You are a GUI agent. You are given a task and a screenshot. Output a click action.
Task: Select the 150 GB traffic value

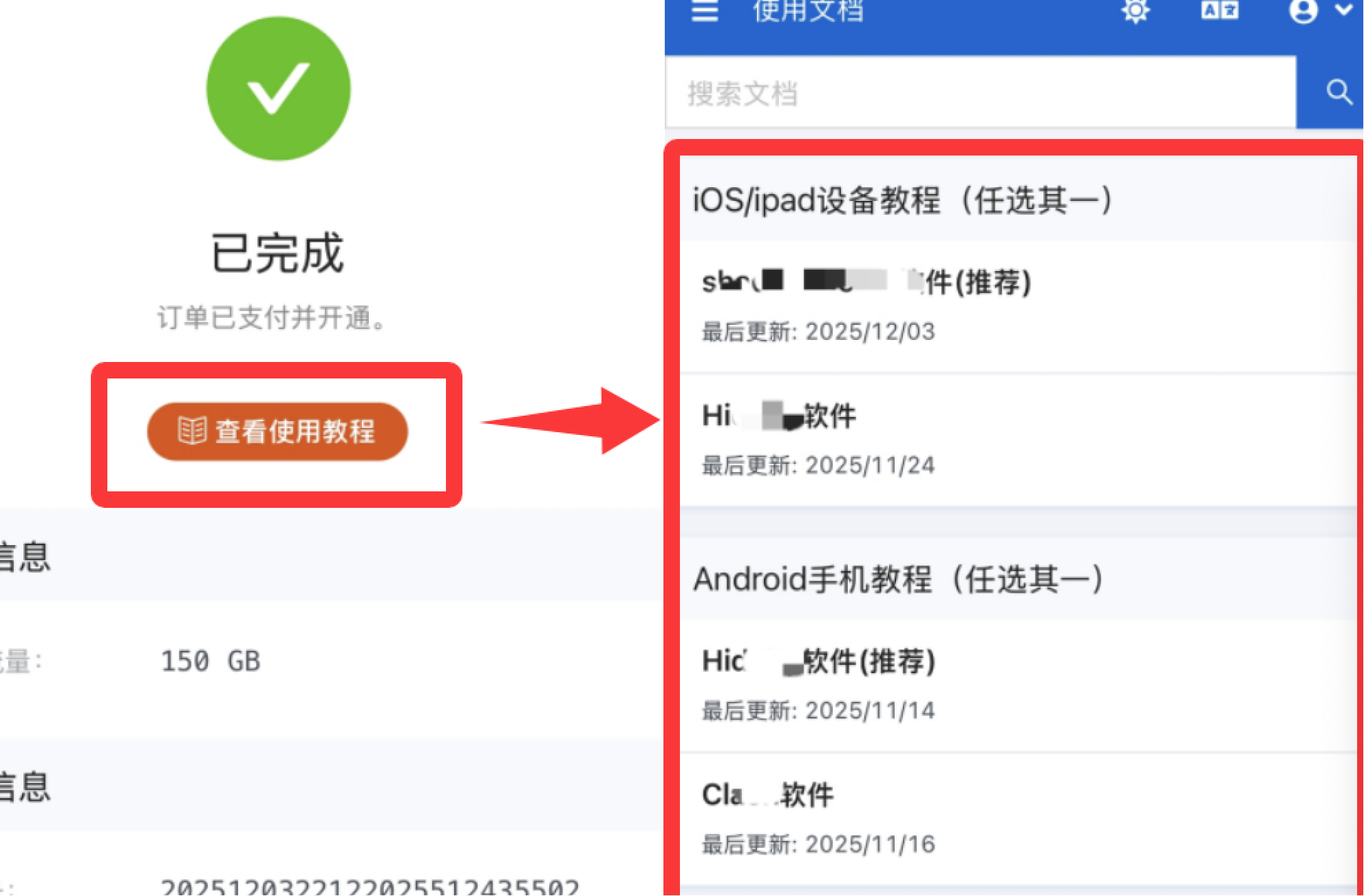click(x=211, y=661)
